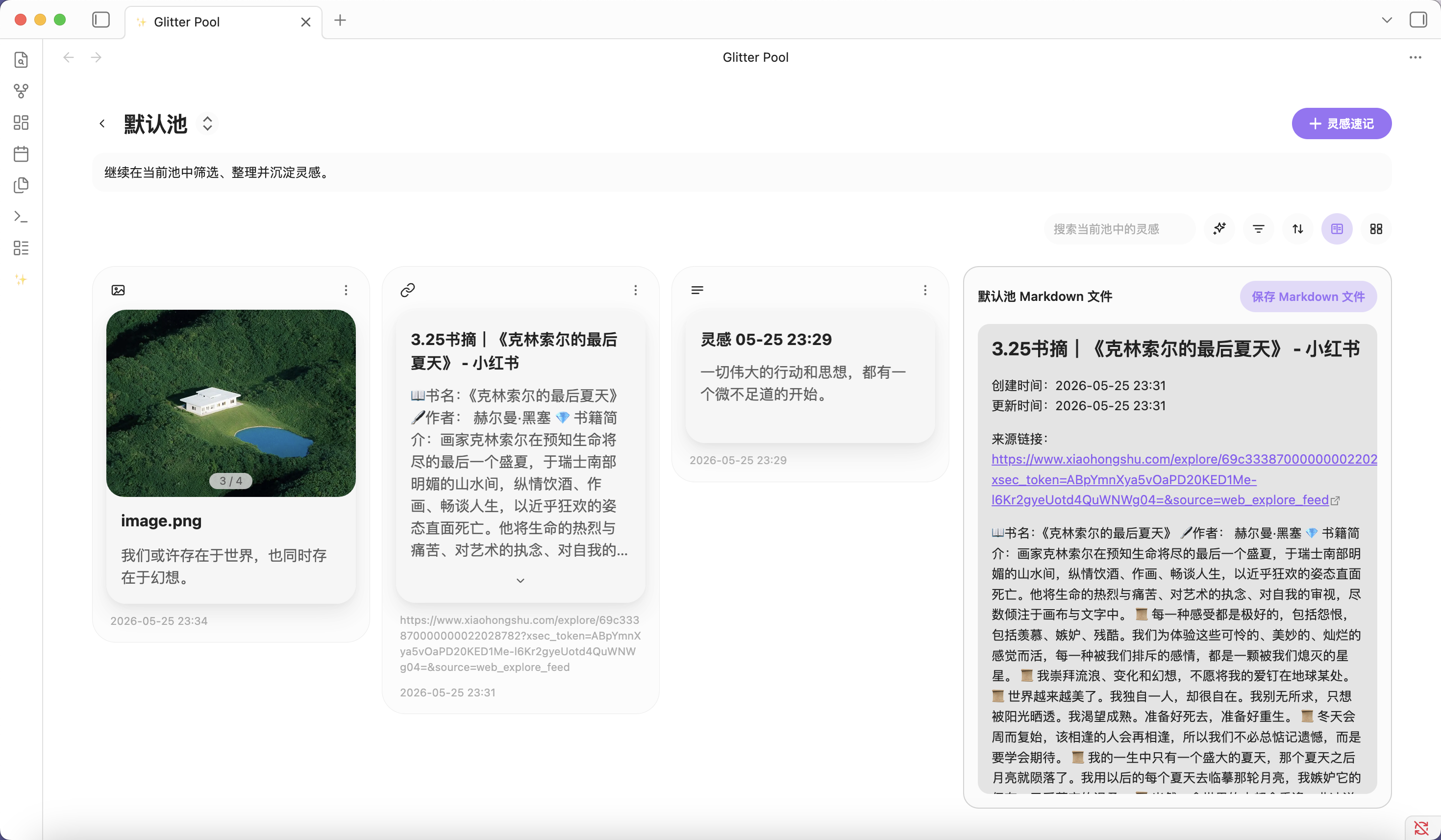
Task: Click the 默认池 page title
Action: click(155, 124)
